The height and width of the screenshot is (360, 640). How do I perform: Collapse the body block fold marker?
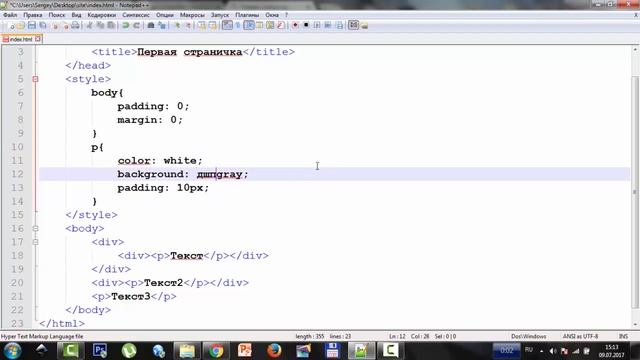point(36,229)
